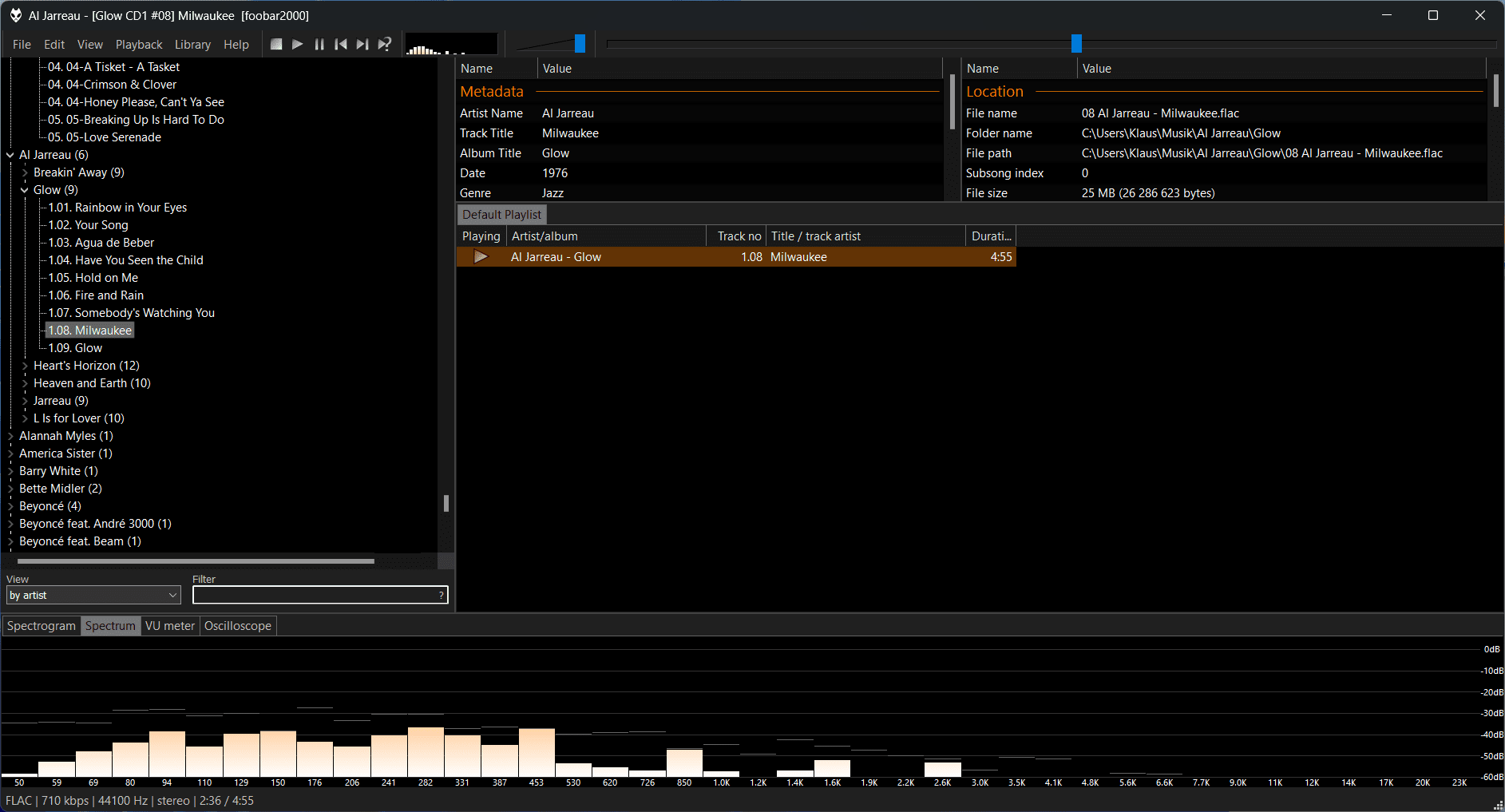1505x812 pixels.
Task: Click the Play button in toolbar
Action: [298, 45]
